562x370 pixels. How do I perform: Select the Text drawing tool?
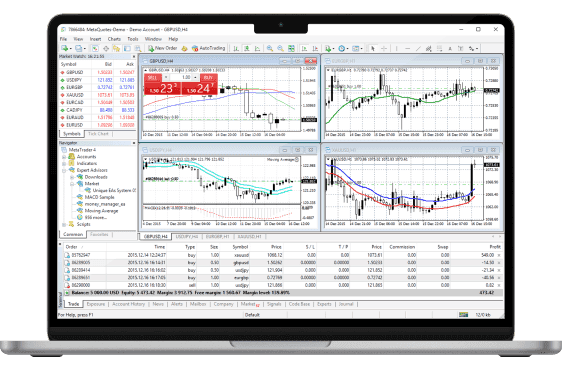point(450,48)
